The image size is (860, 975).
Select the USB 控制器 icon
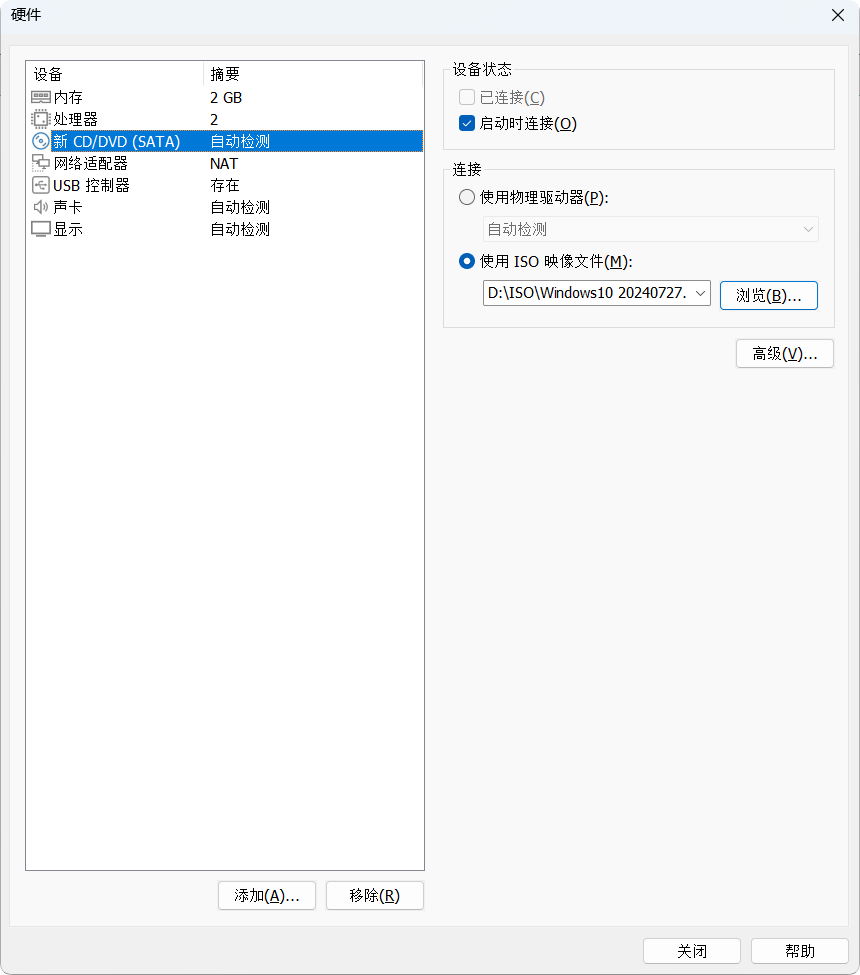40,185
